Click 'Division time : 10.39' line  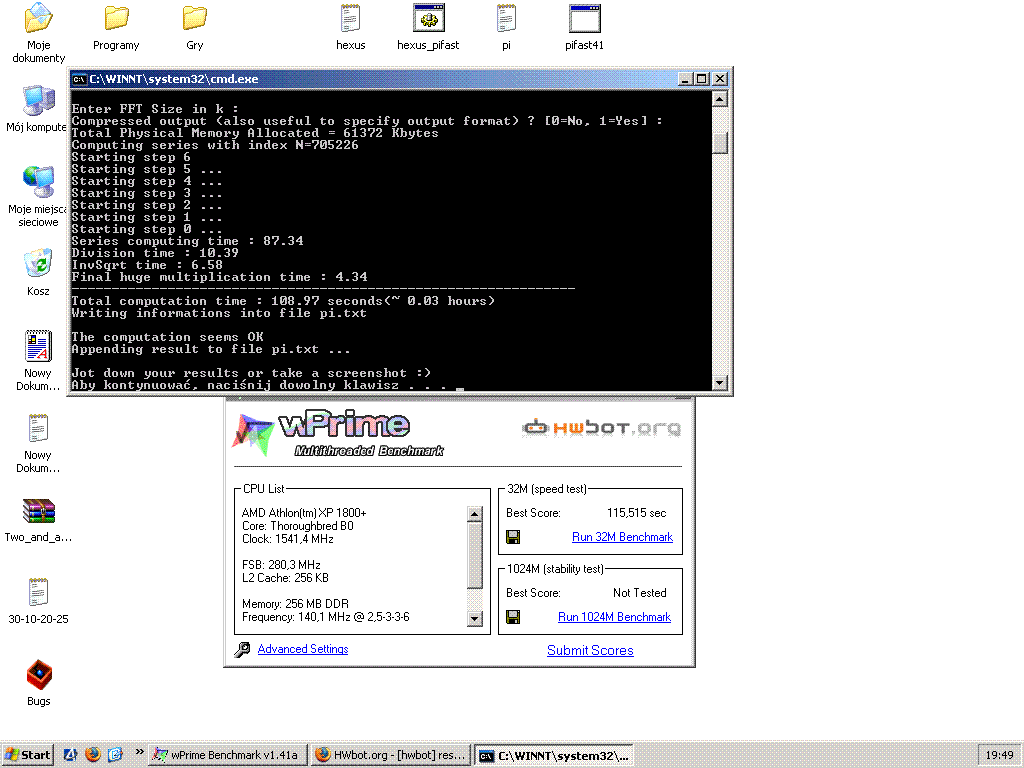[155, 253]
